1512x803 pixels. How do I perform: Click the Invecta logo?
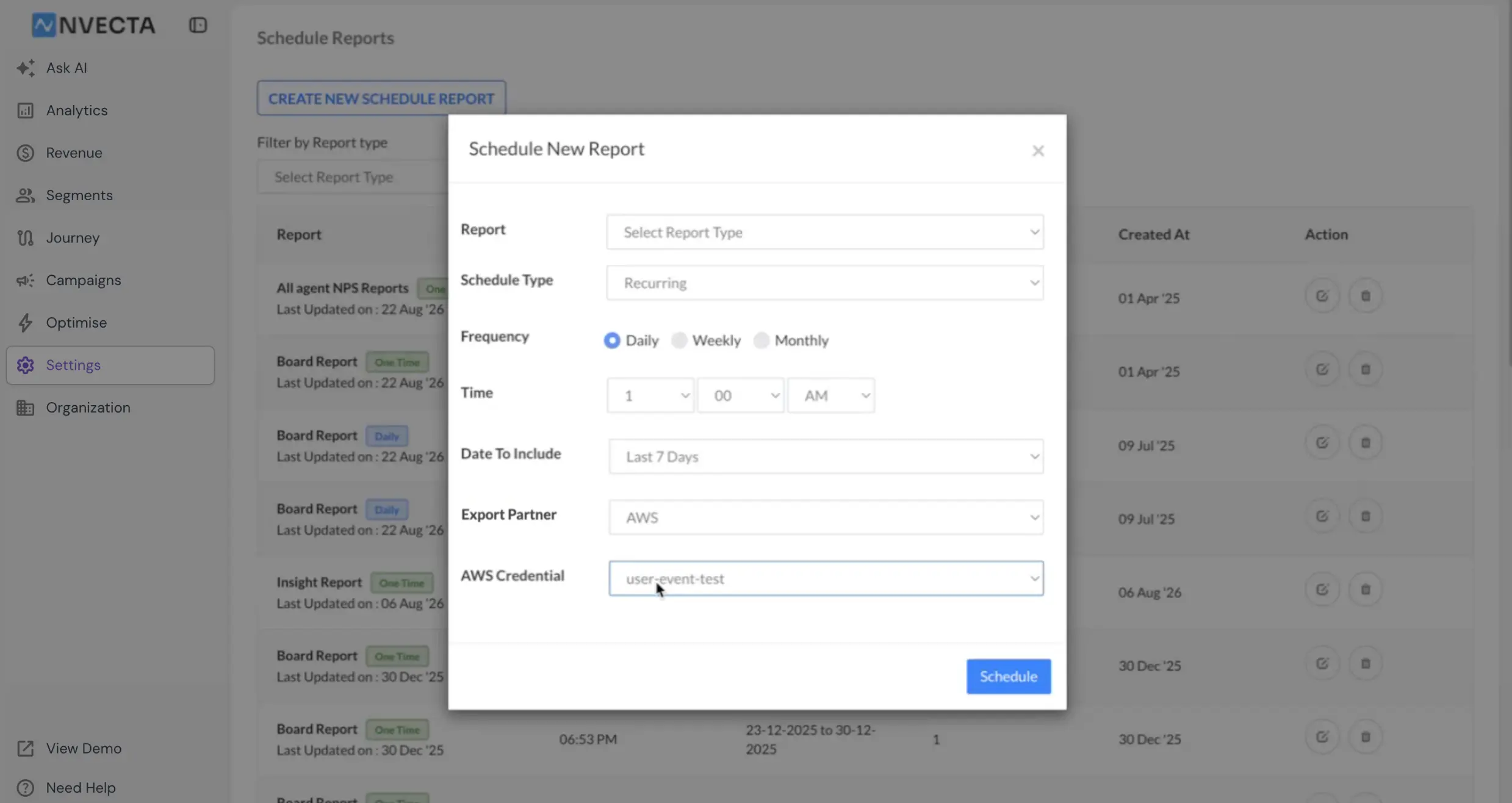pyautogui.click(x=93, y=25)
